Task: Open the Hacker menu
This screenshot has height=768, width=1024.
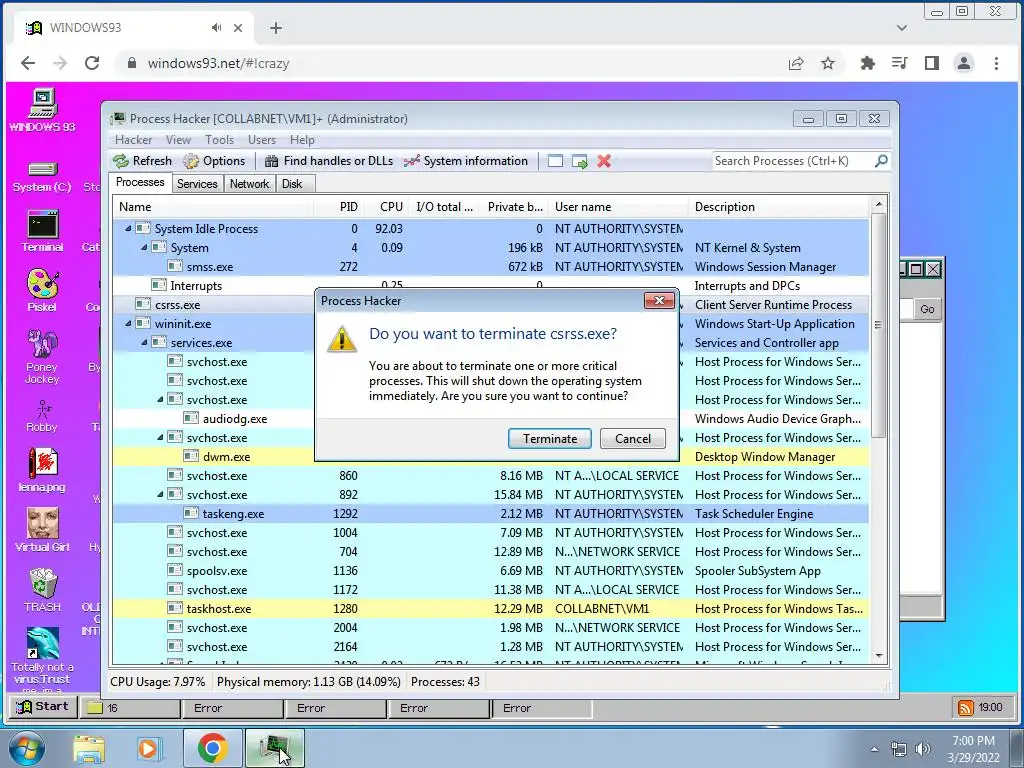Action: tap(133, 140)
